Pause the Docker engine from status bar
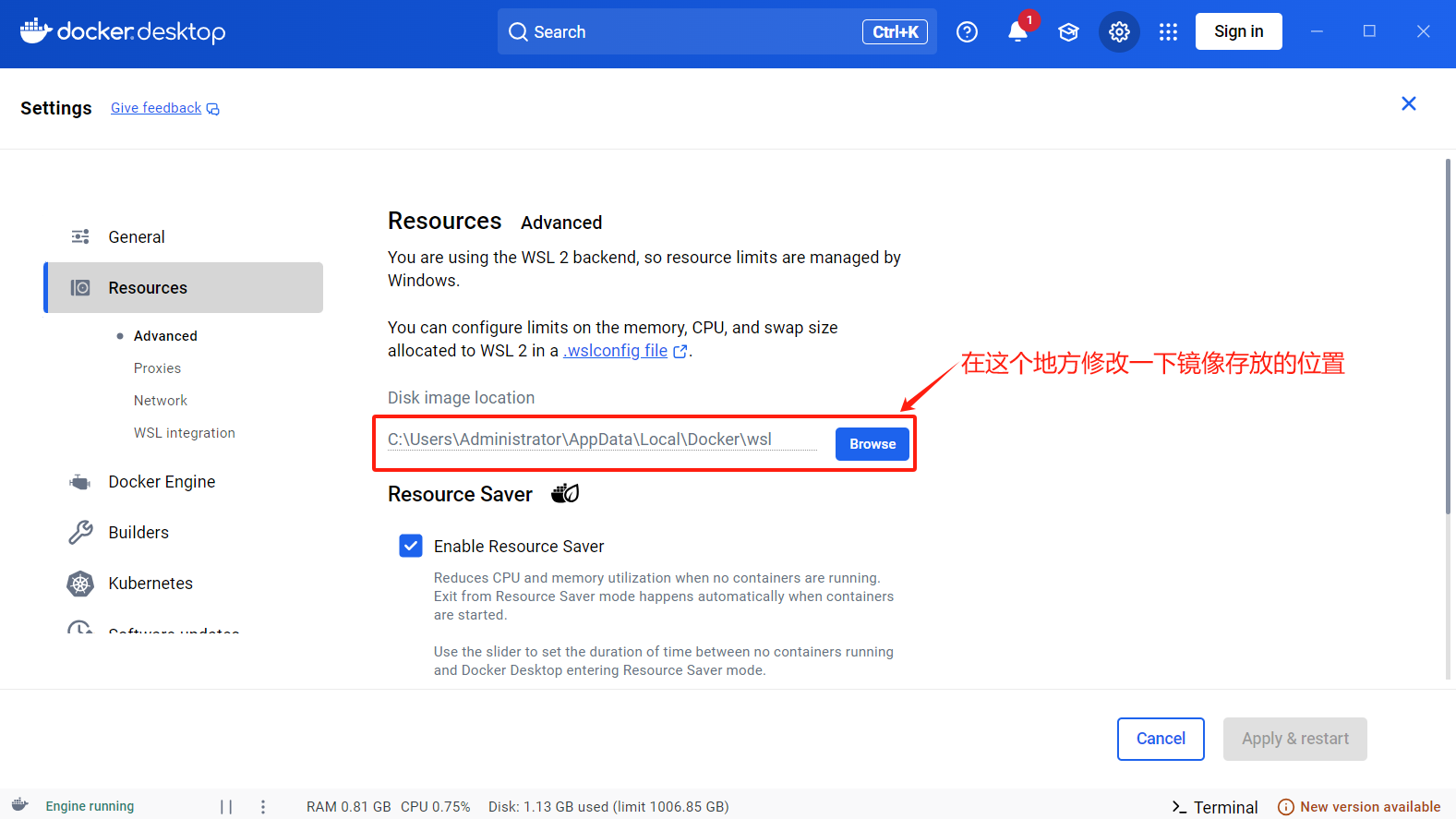This screenshot has height=819, width=1456. click(226, 807)
